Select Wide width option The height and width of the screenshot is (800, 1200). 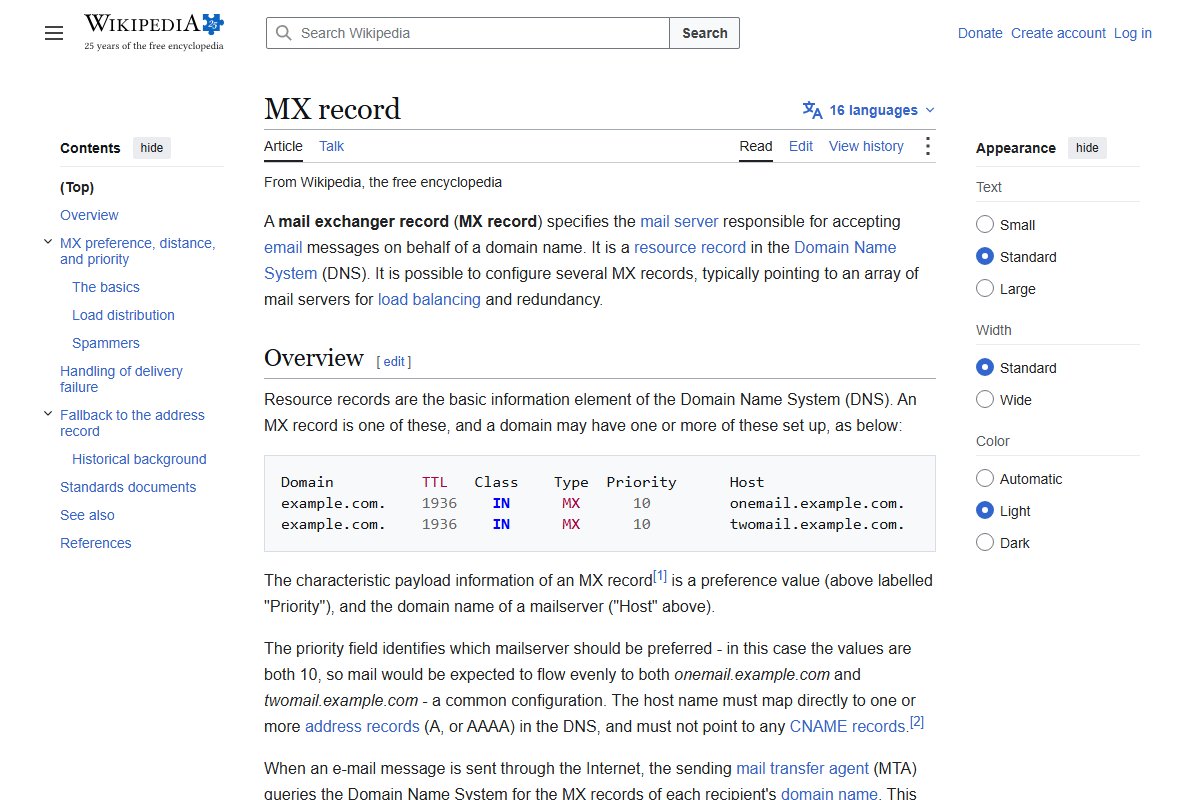985,400
